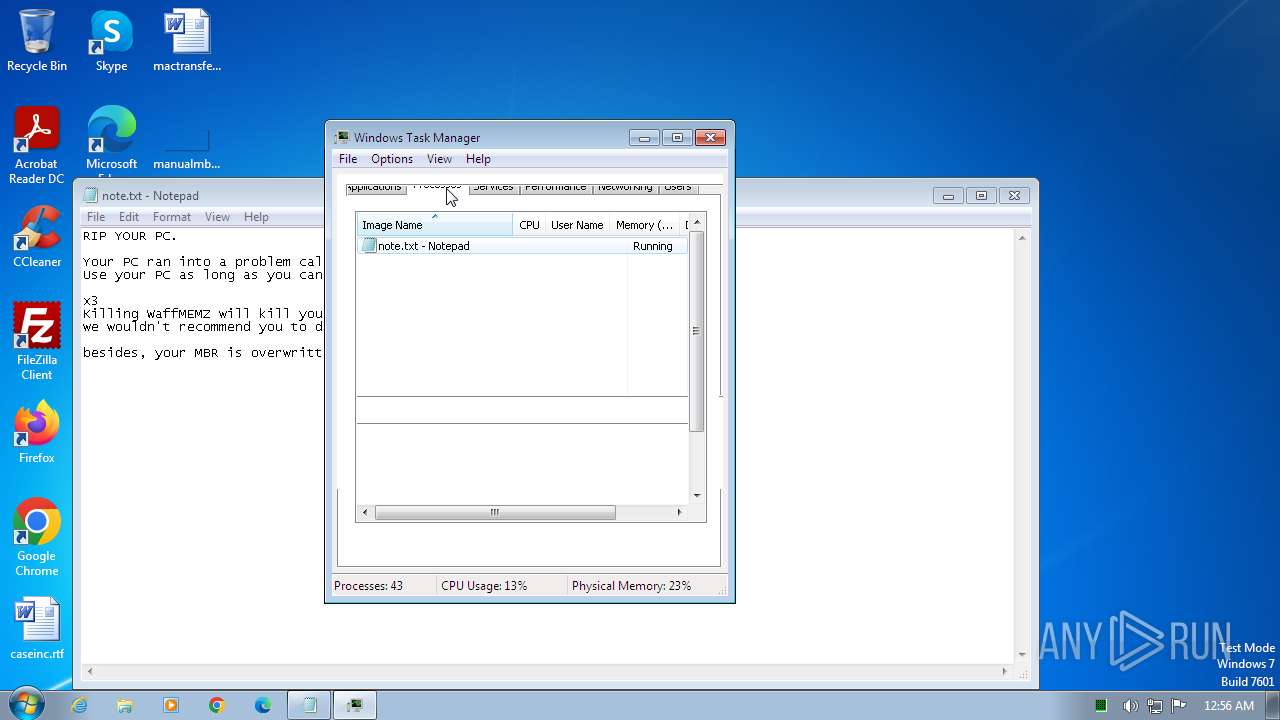The width and height of the screenshot is (1280, 720).
Task: Open the Acrobat Reader DC shortcut
Action: 37,145
